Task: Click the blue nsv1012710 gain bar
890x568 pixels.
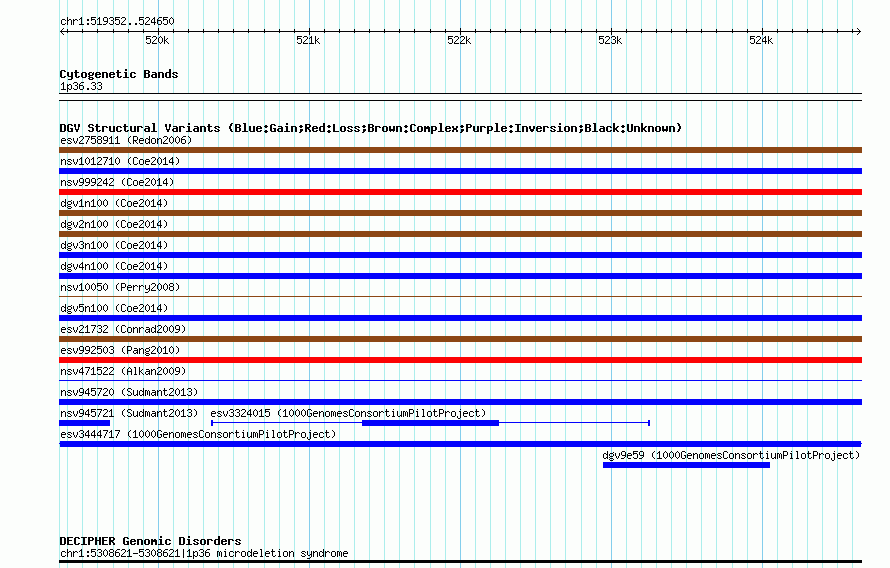Action: pyautogui.click(x=460, y=171)
